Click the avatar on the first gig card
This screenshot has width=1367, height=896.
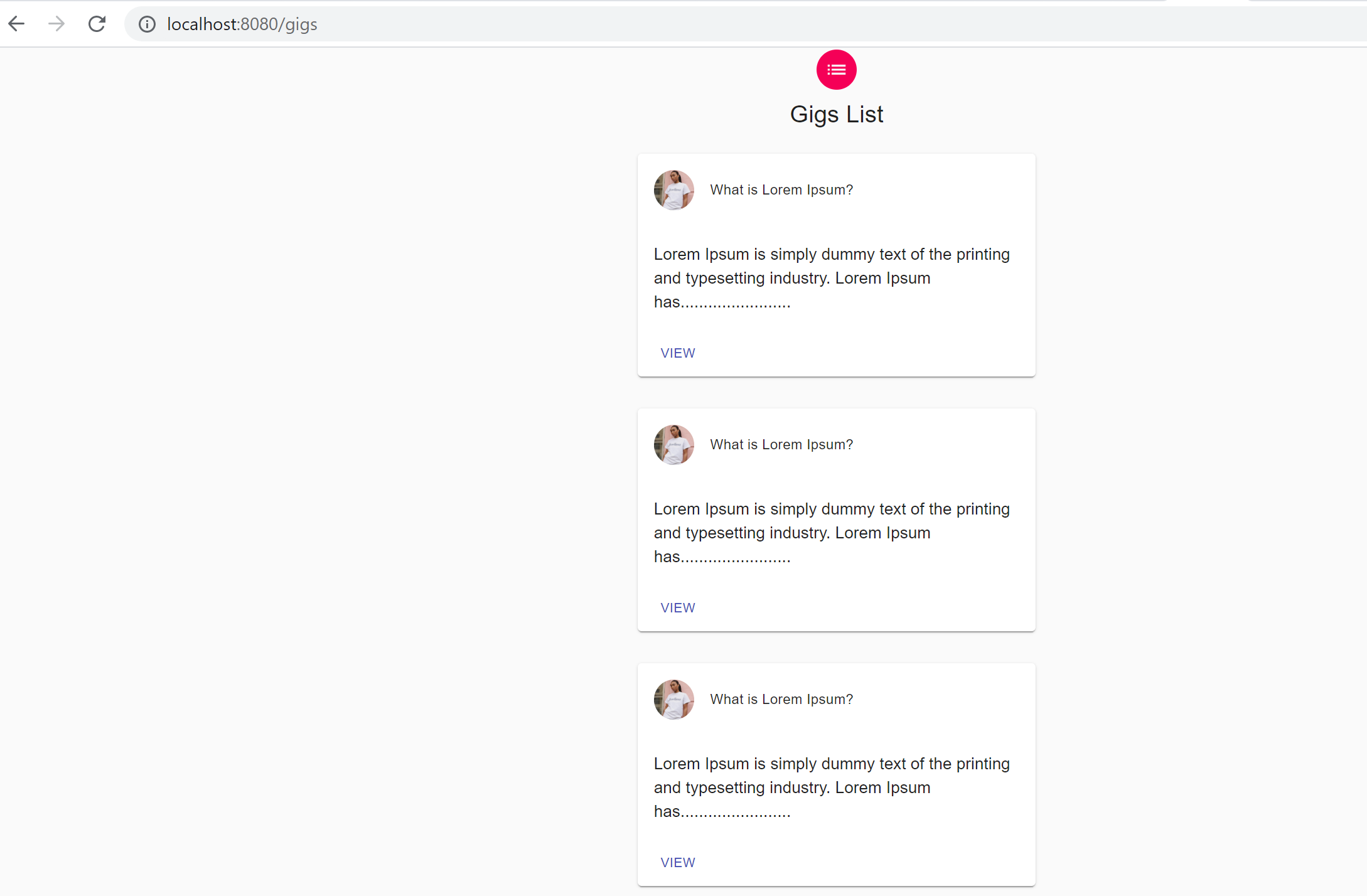(674, 190)
